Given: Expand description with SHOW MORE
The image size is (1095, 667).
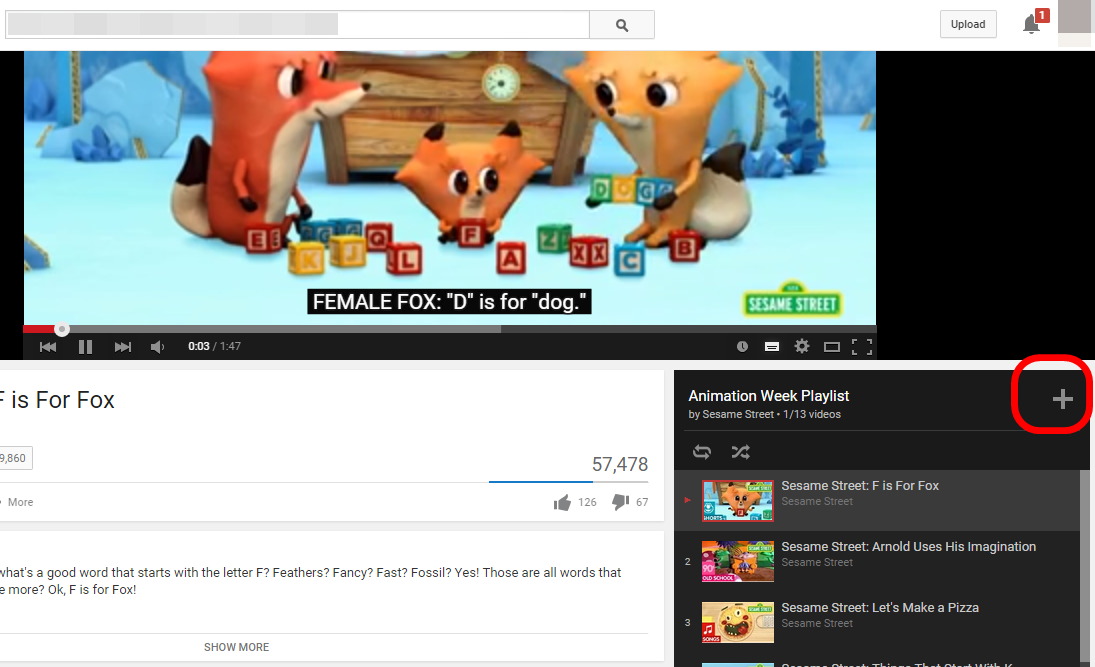Looking at the screenshot, I should (236, 647).
